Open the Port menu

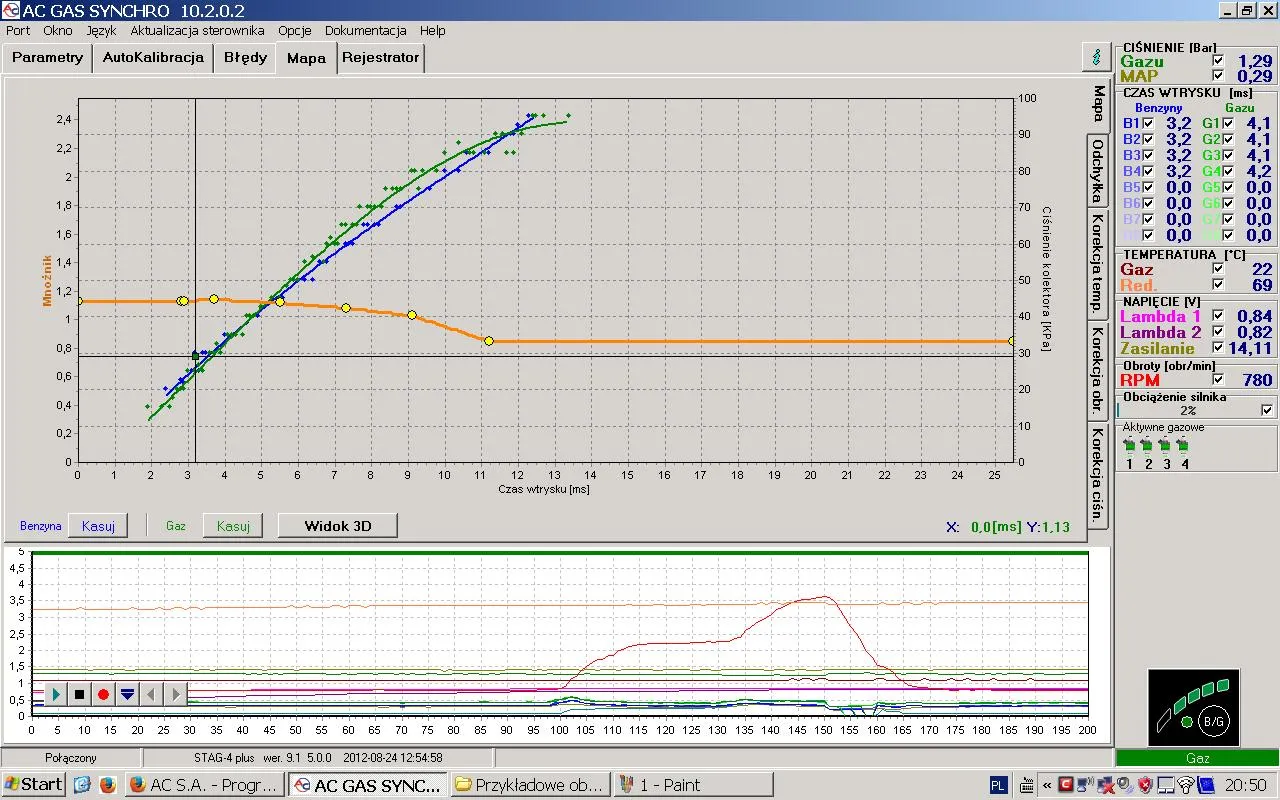coord(18,31)
